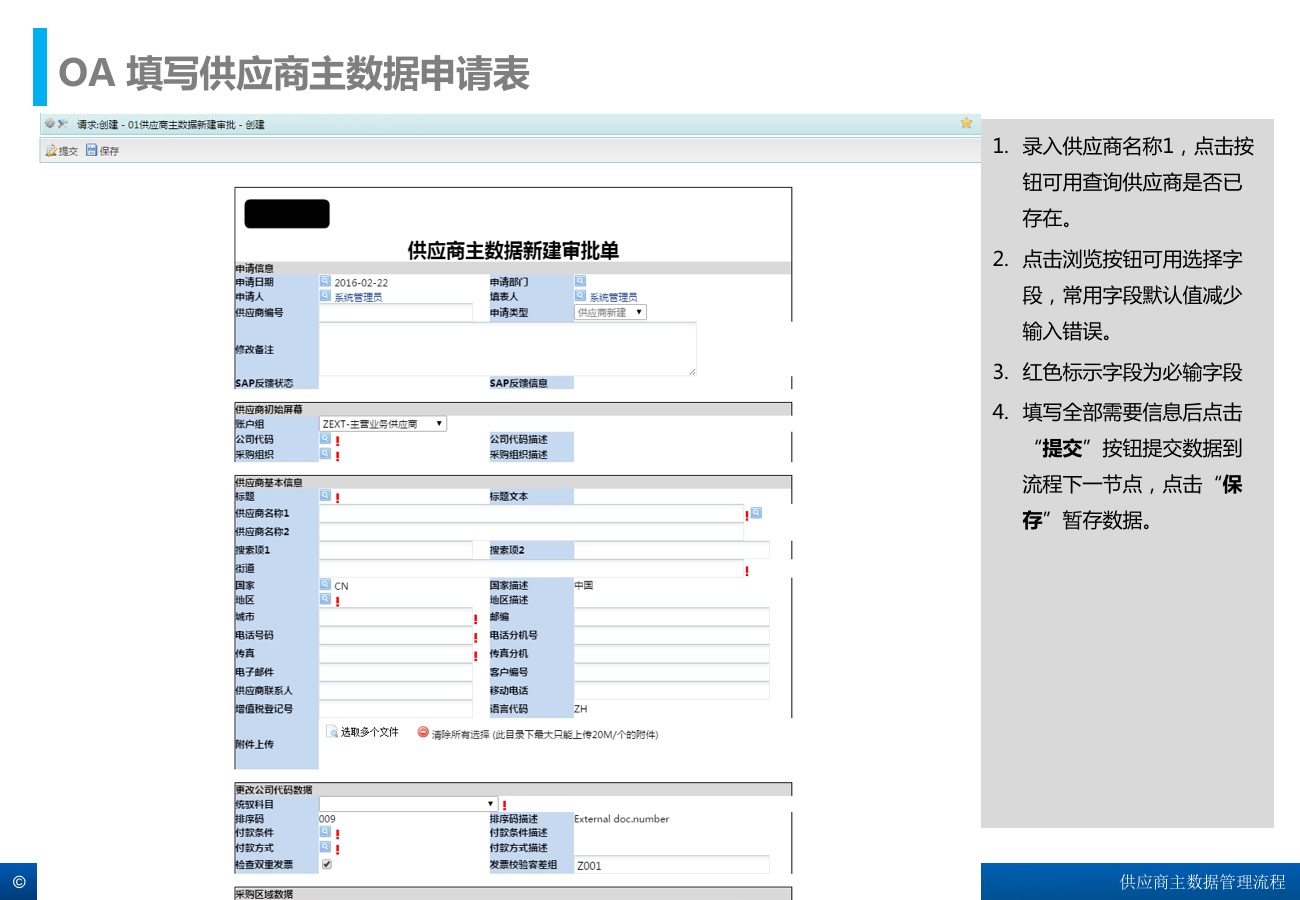Image resolution: width=1300 pixels, height=900 pixels.
Task: Click the 发票校验容差组 input field
Action: click(x=671, y=865)
